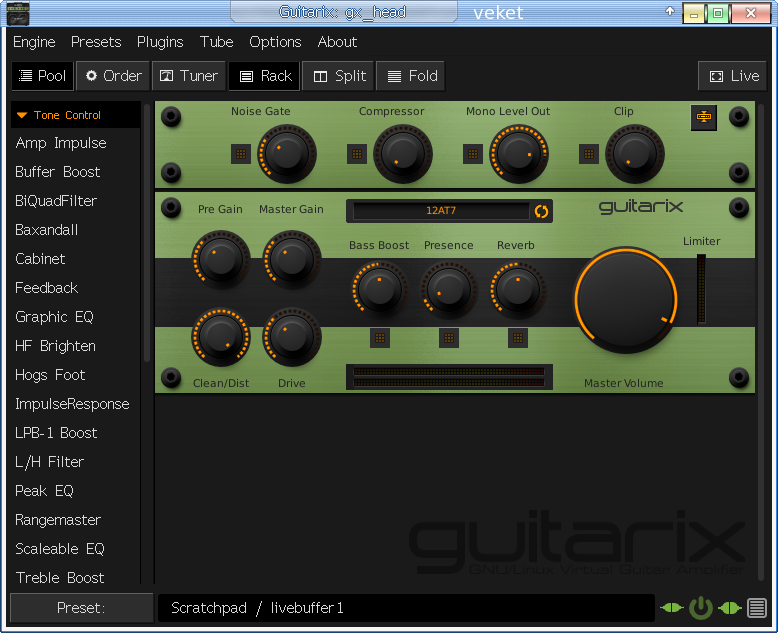Click the Reverb knob
This screenshot has height=633, width=778.
518,290
